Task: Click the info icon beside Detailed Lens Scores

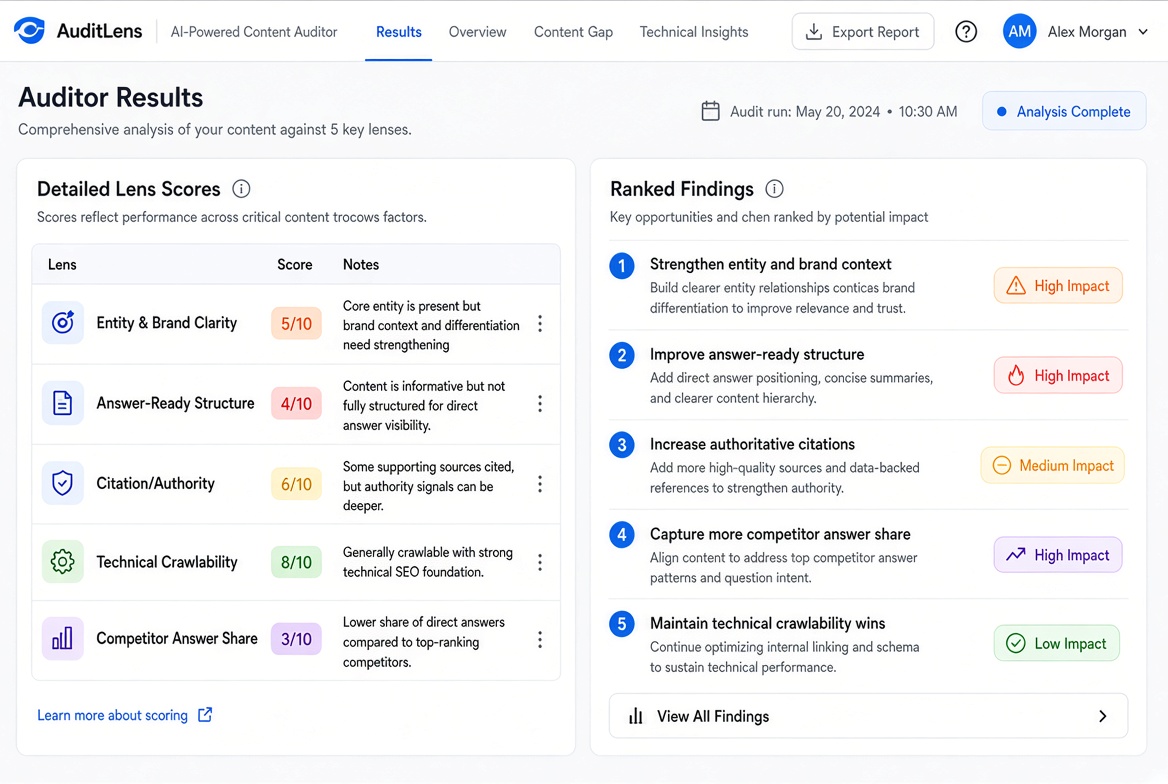Action: point(241,189)
